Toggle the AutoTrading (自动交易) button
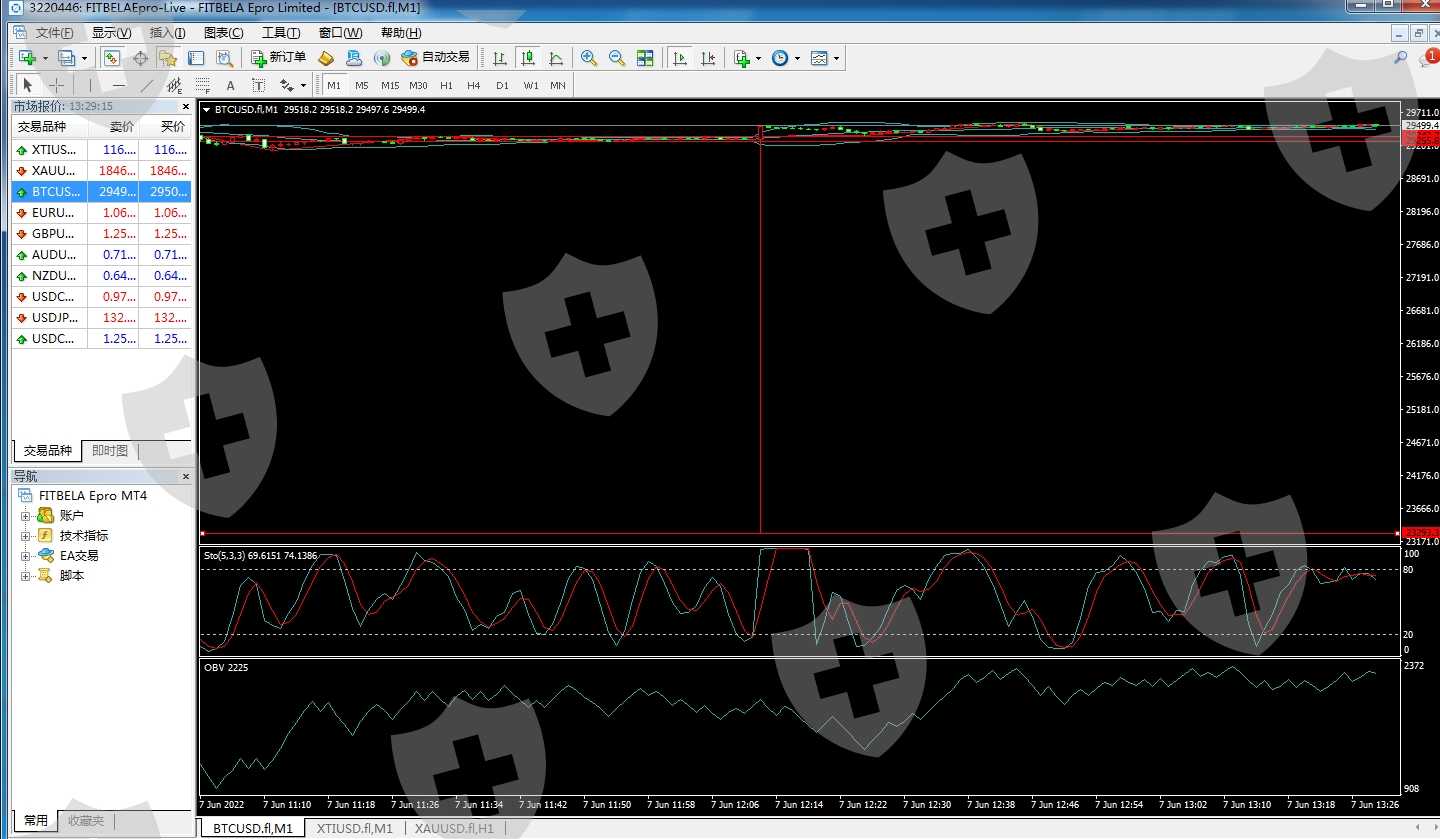1440x839 pixels. 435,58
